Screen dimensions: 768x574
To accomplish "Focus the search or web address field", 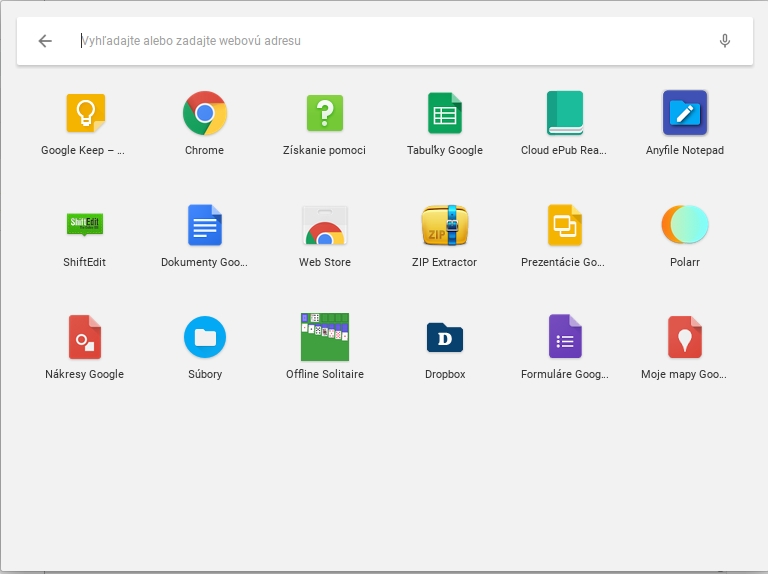I will pos(390,41).
